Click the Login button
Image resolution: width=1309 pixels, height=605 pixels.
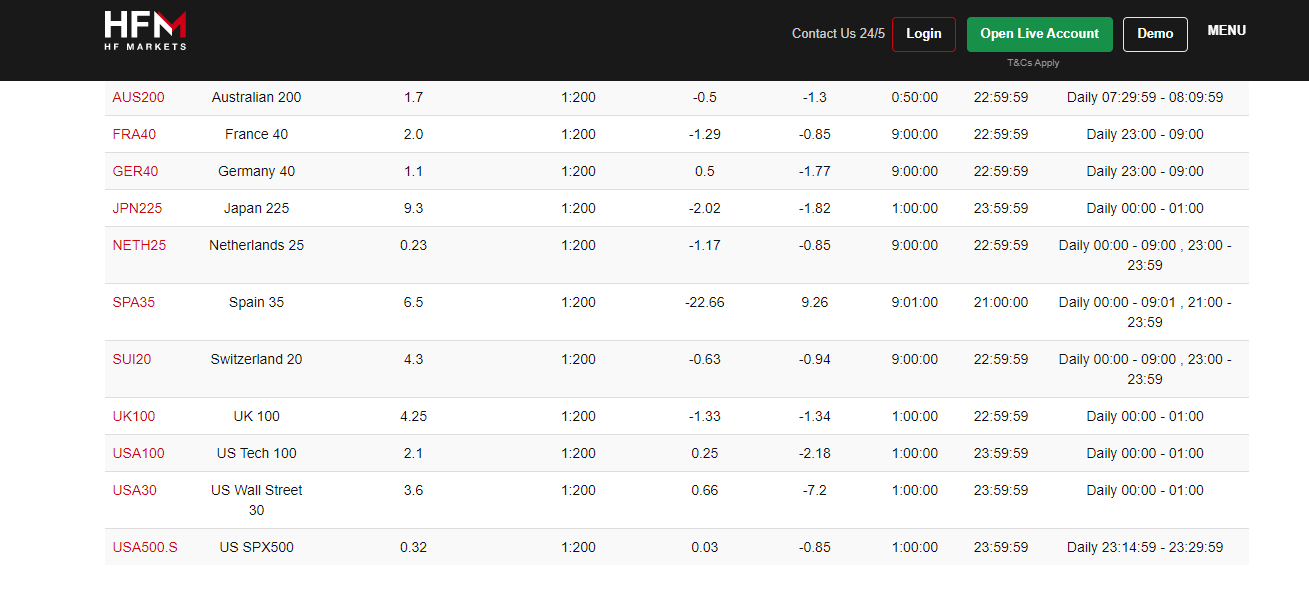pyautogui.click(x=924, y=34)
